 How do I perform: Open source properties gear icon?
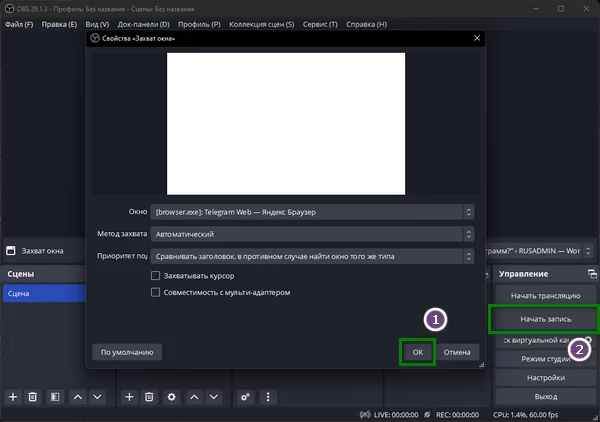pos(172,397)
